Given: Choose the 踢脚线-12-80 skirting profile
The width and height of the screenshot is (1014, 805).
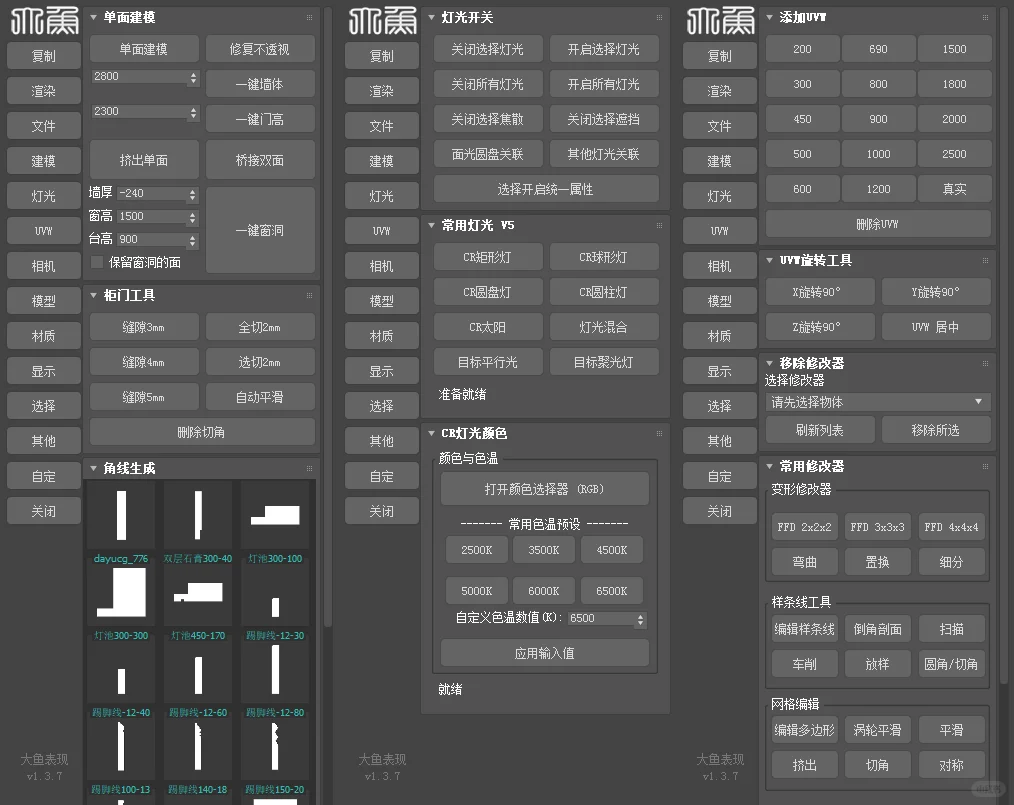Looking at the screenshot, I should [x=275, y=669].
